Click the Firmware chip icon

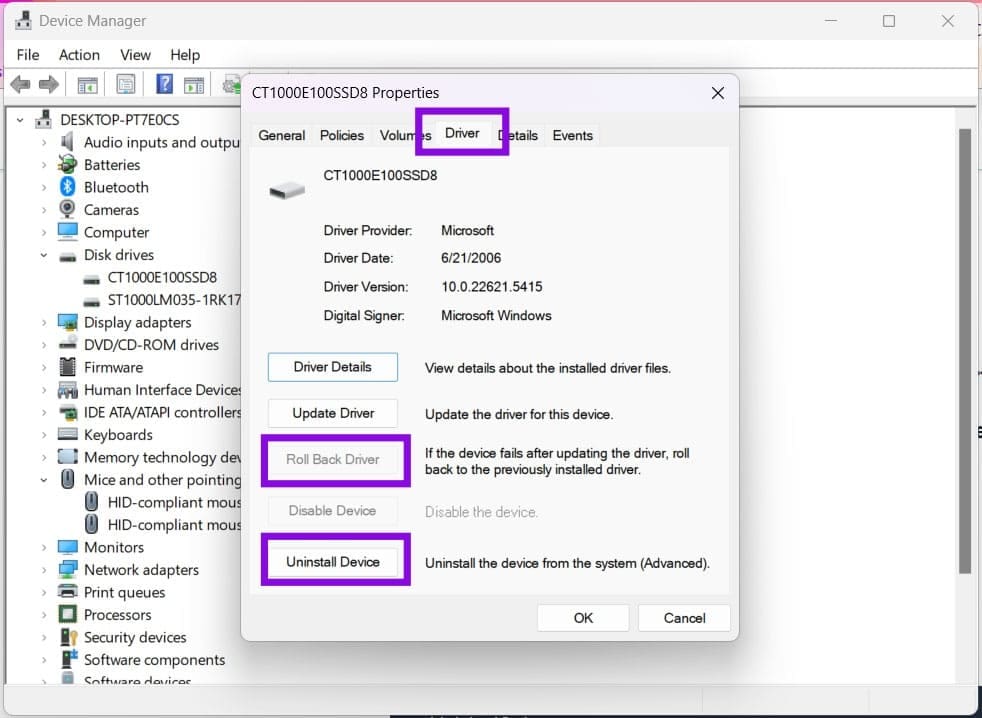[x=68, y=367]
